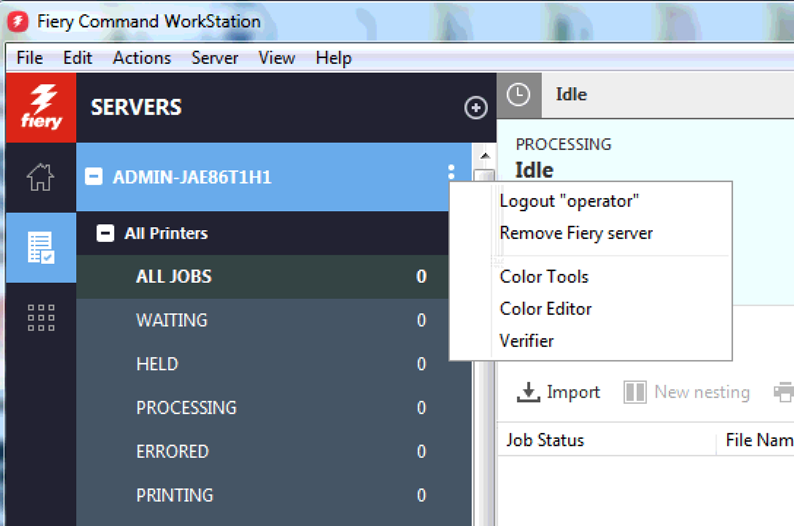Open the Server menu

(x=214, y=58)
